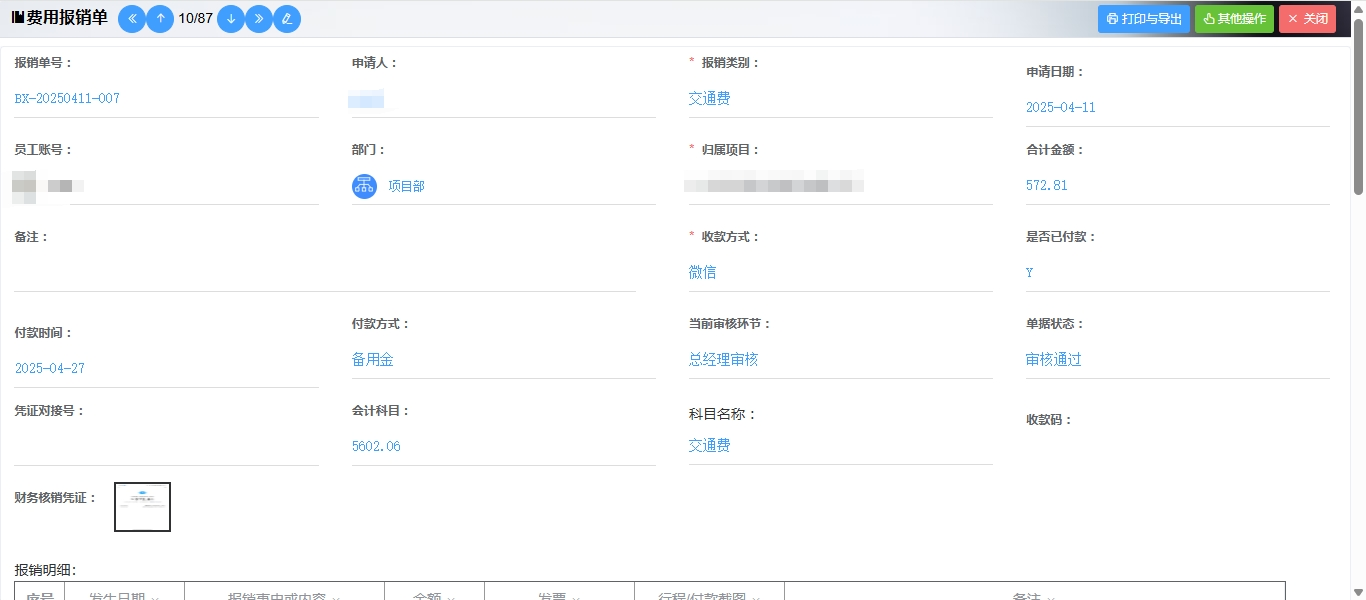Open the 财务核销凭证 image thumbnail
Image resolution: width=1366 pixels, height=600 pixels.
pyautogui.click(x=142, y=507)
